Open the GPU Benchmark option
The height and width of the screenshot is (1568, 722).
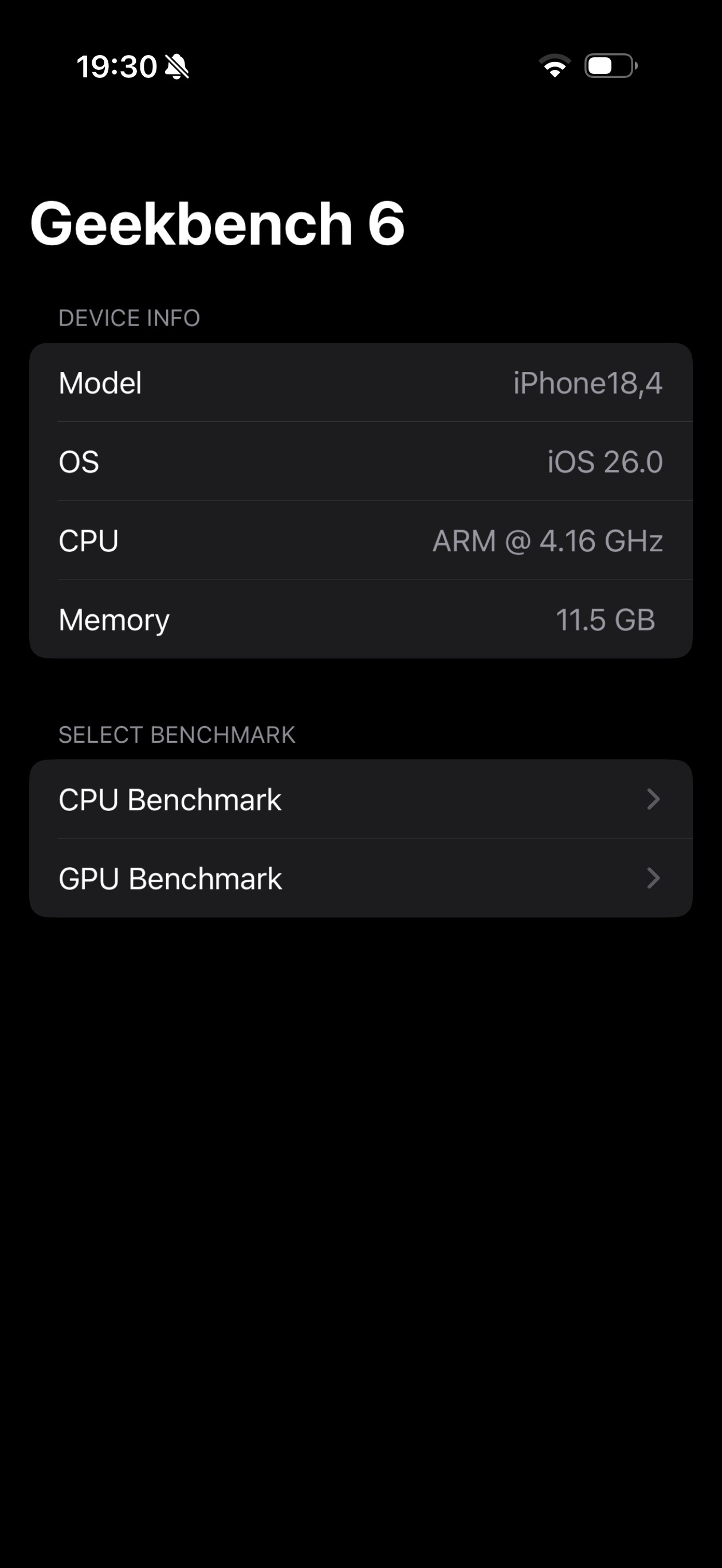coord(170,879)
